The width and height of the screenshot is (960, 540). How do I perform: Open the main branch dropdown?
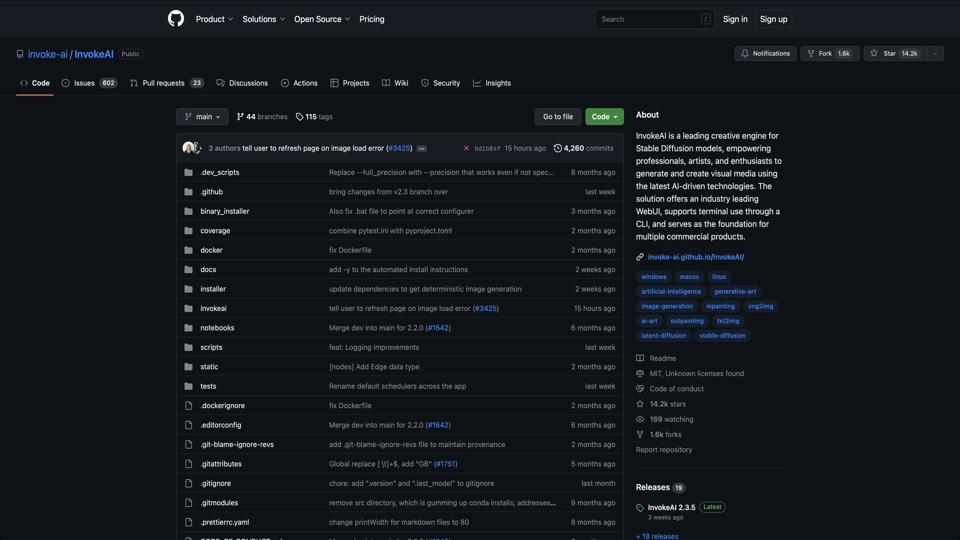[202, 117]
